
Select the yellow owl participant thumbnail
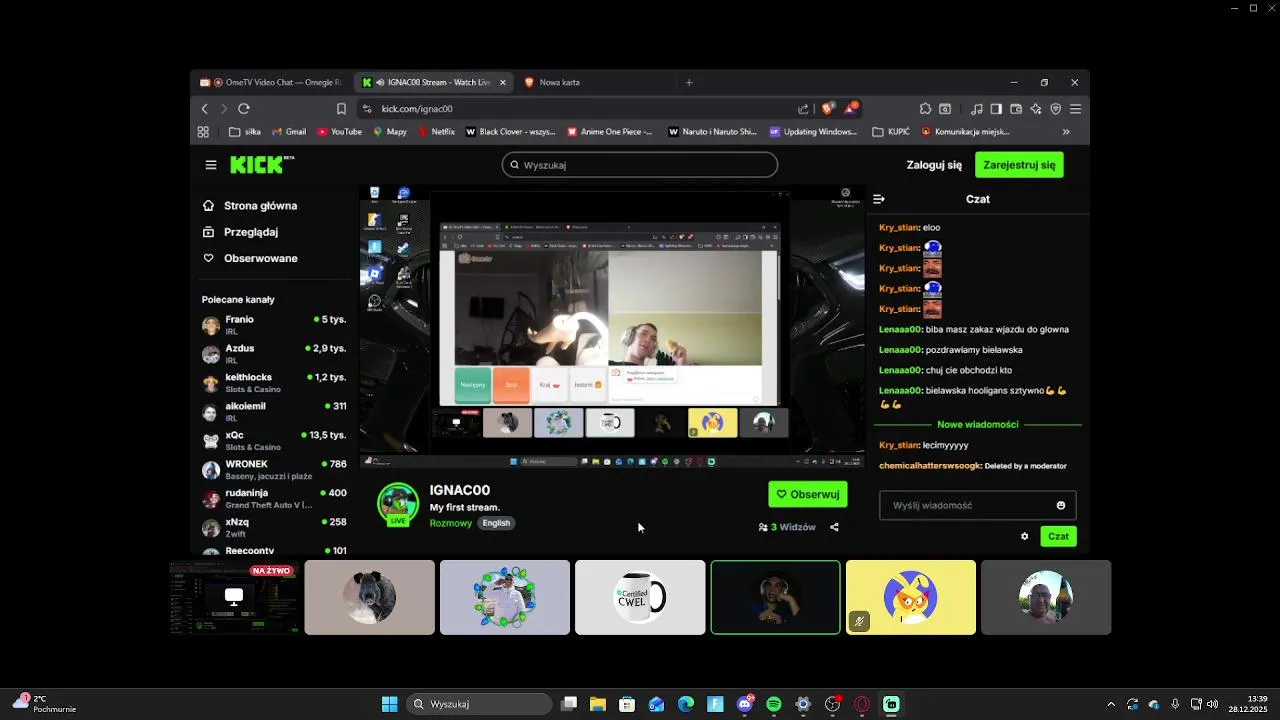(911, 597)
